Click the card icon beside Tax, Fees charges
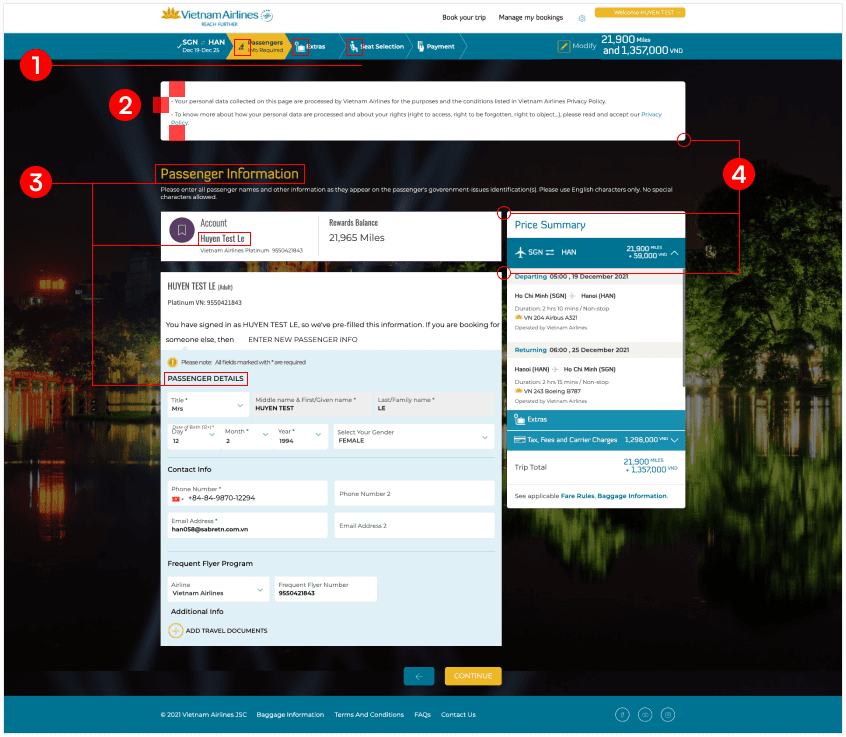Viewport: 846px width, 737px height. (x=520, y=440)
